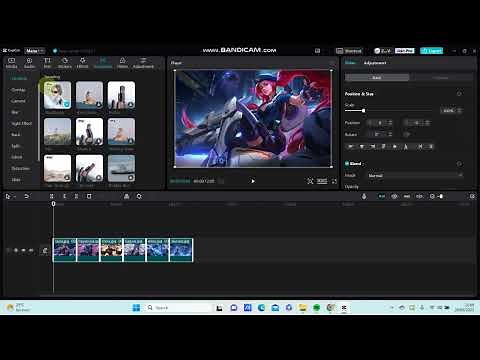Click the Position X value field
This screenshot has height=360, width=480.
[x=379, y=123]
